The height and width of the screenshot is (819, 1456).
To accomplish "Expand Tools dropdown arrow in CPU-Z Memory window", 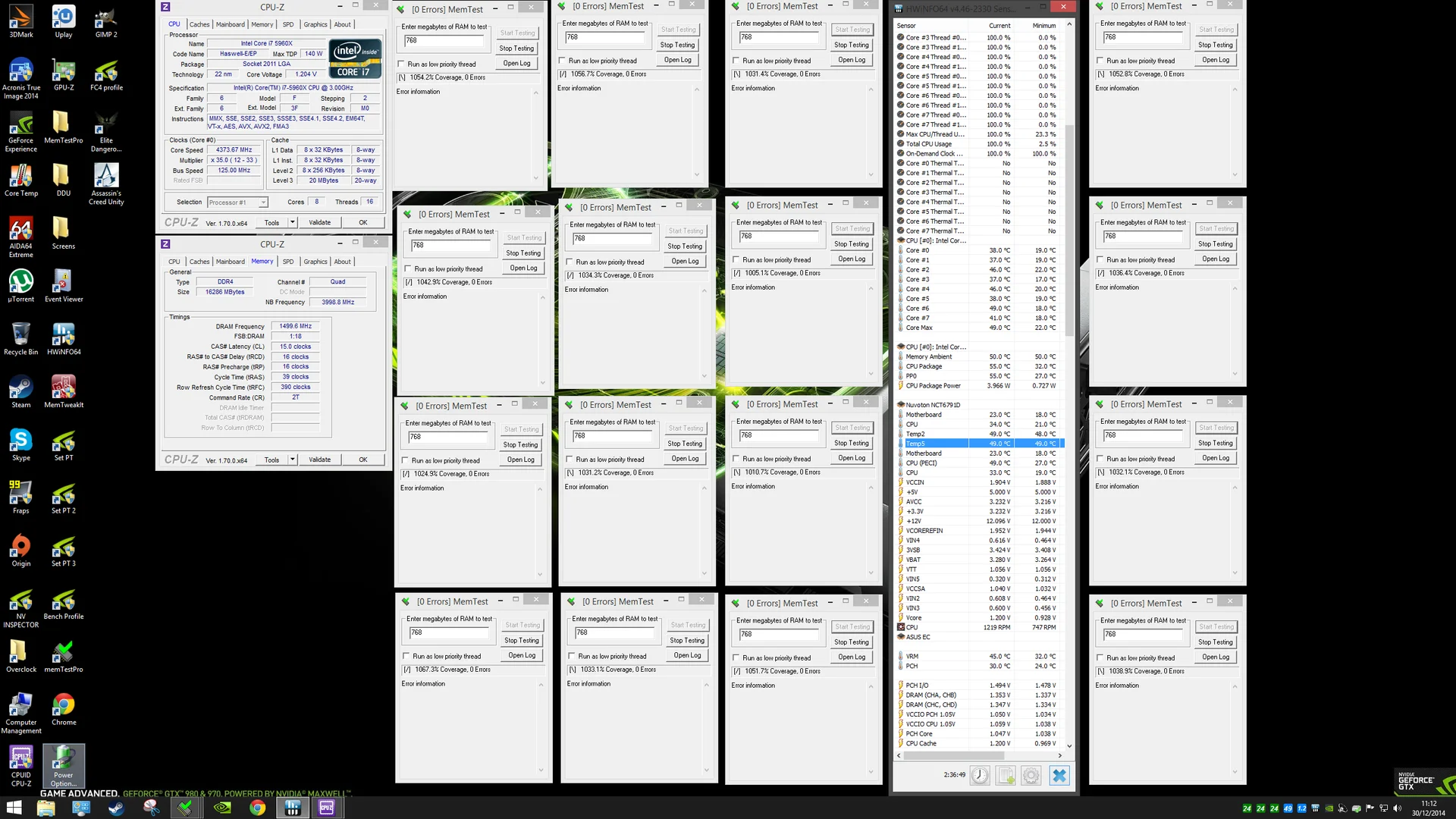I will coord(292,460).
